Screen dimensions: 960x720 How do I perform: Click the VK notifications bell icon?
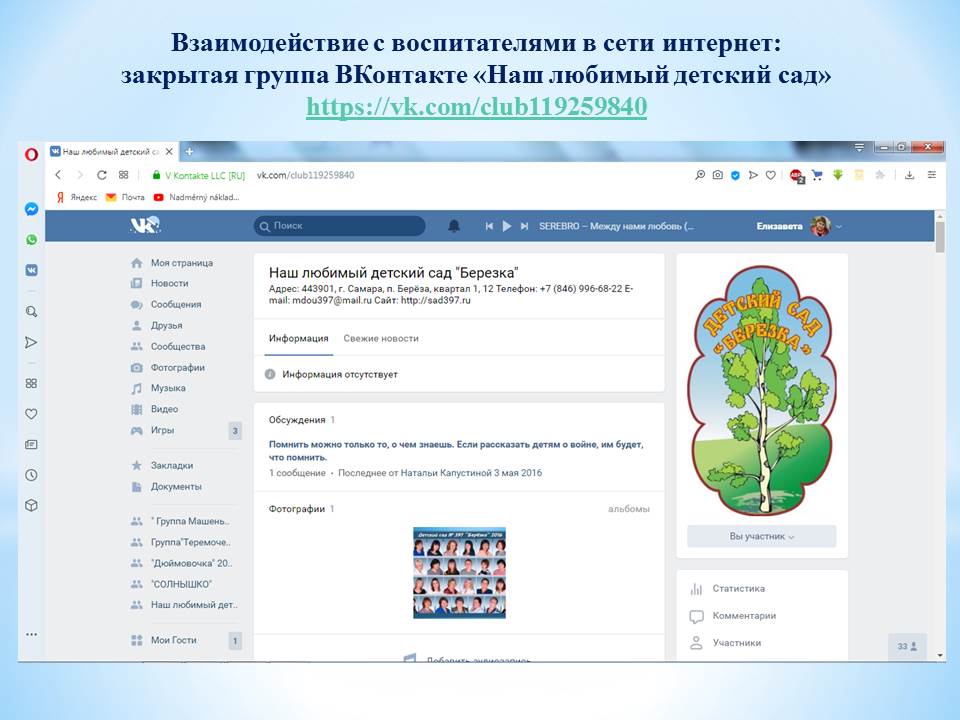coord(454,226)
